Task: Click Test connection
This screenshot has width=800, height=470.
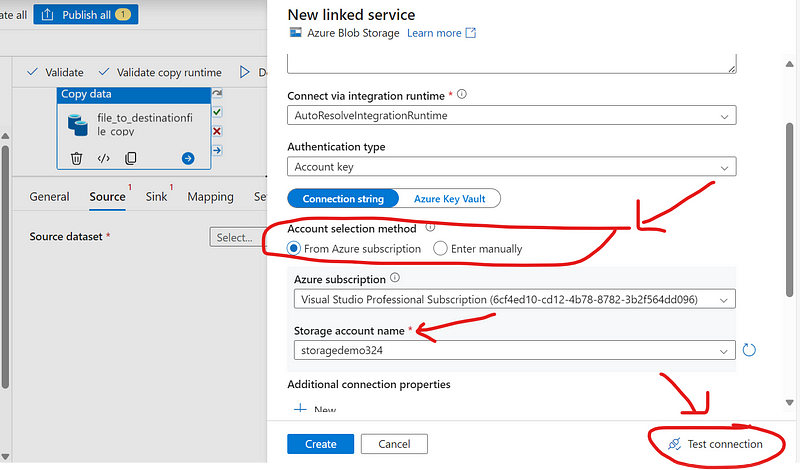Action: 715,444
